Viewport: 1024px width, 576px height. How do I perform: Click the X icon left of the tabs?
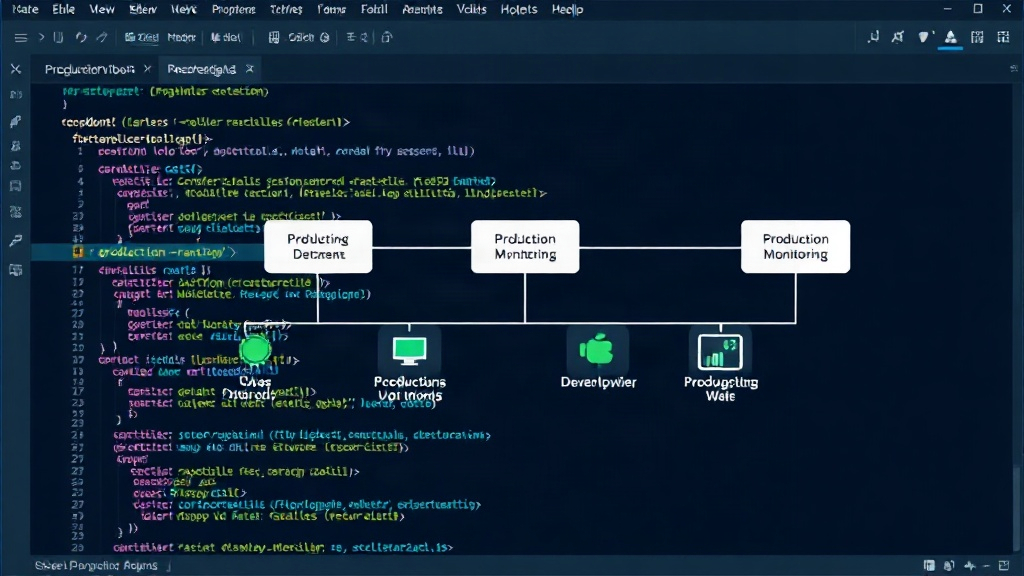16,69
